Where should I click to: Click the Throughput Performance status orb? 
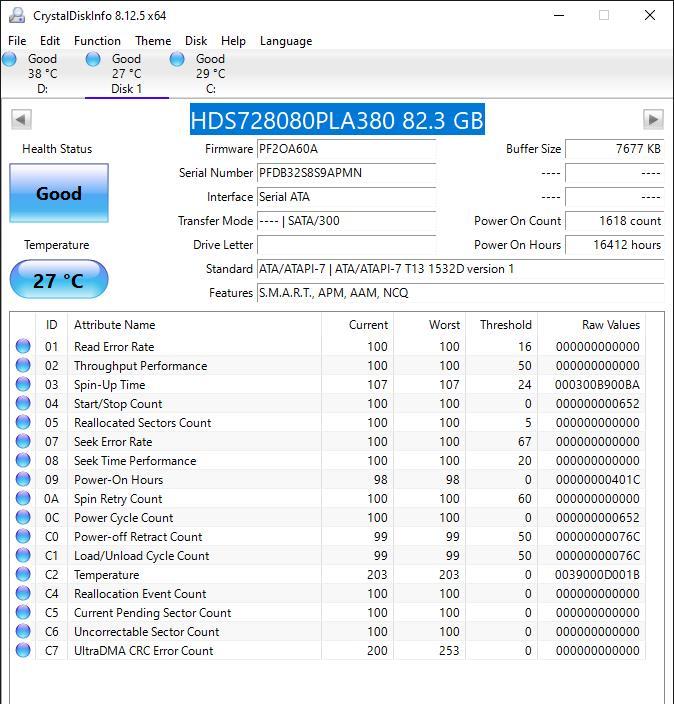pos(23,365)
